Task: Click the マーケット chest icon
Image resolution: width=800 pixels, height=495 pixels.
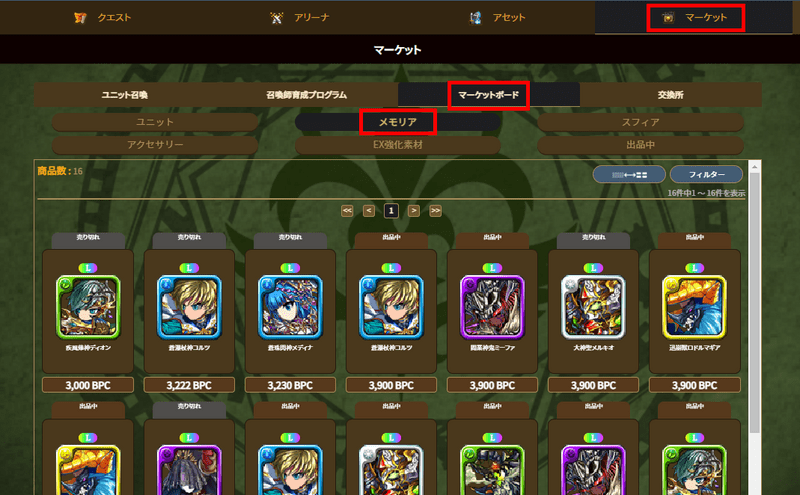Action: coord(668,18)
